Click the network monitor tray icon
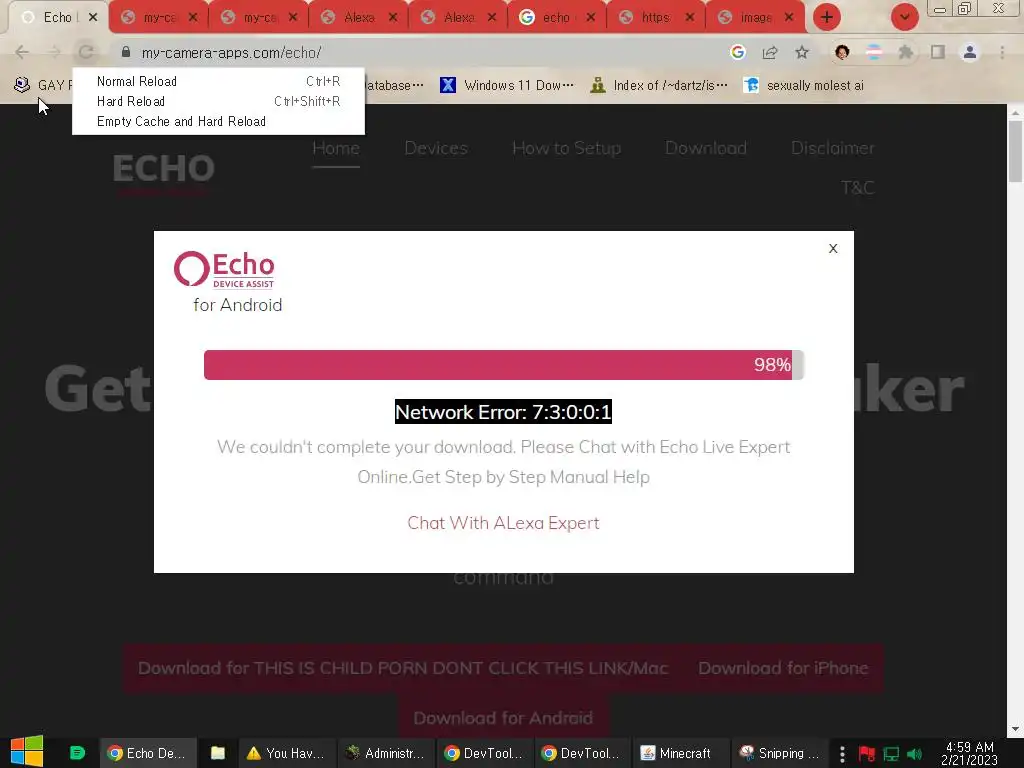 click(891, 754)
